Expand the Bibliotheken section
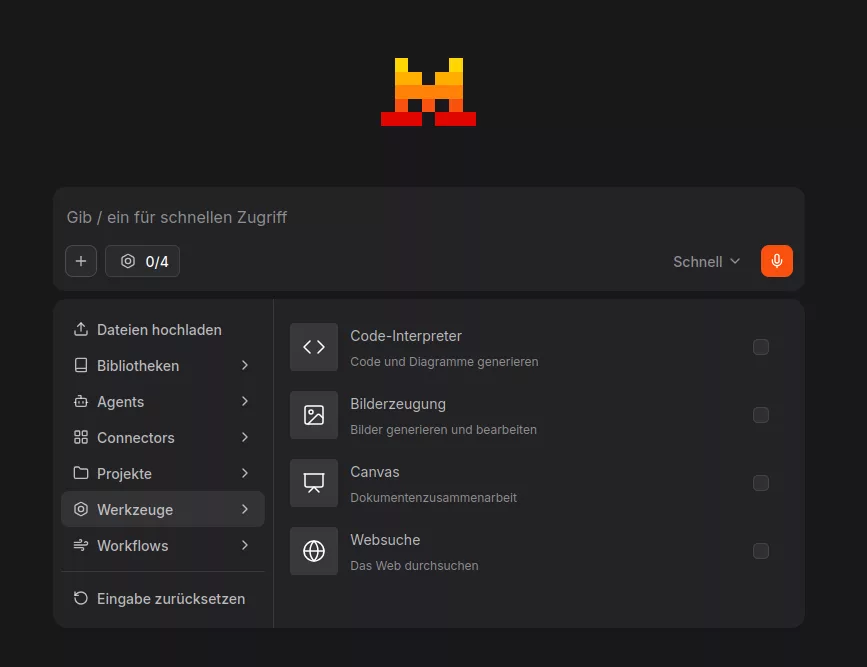Viewport: 867px width, 667px height. point(138,365)
